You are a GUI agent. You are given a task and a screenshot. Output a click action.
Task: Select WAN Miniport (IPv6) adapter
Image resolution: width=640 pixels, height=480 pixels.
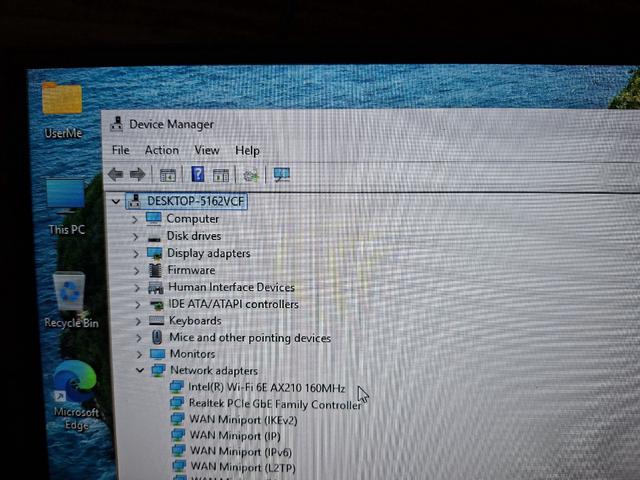[x=241, y=451]
